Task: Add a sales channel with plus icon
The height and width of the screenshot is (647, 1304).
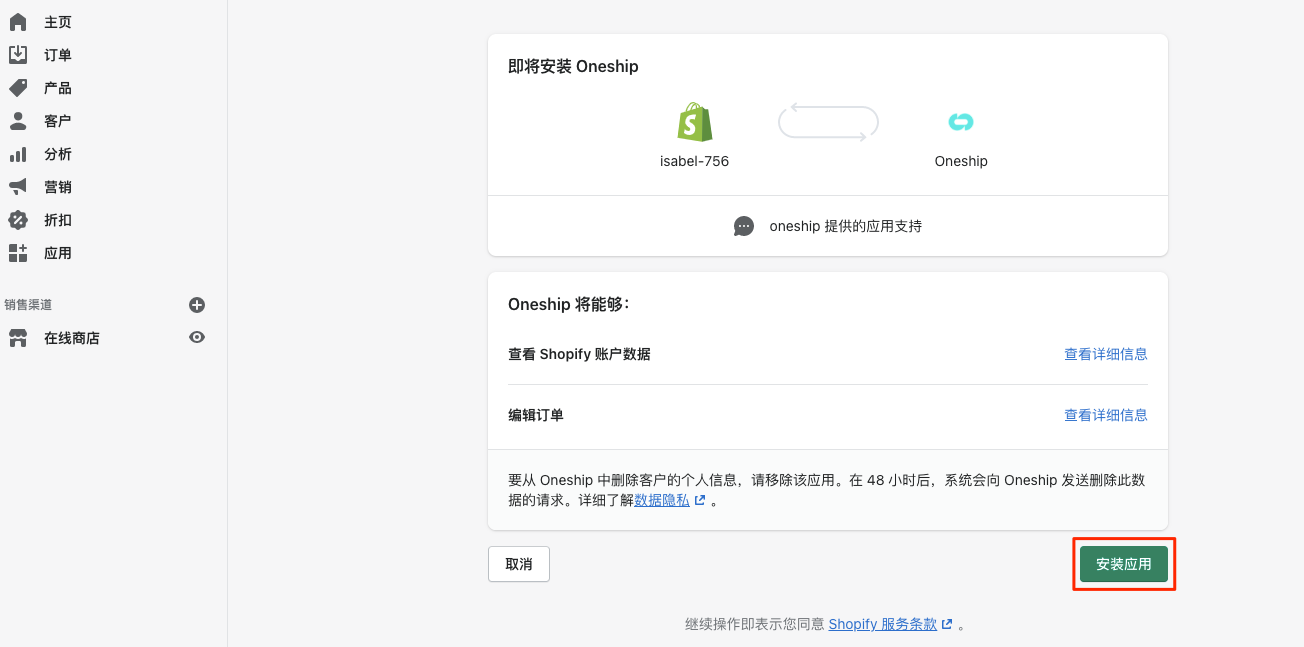Action: click(197, 305)
